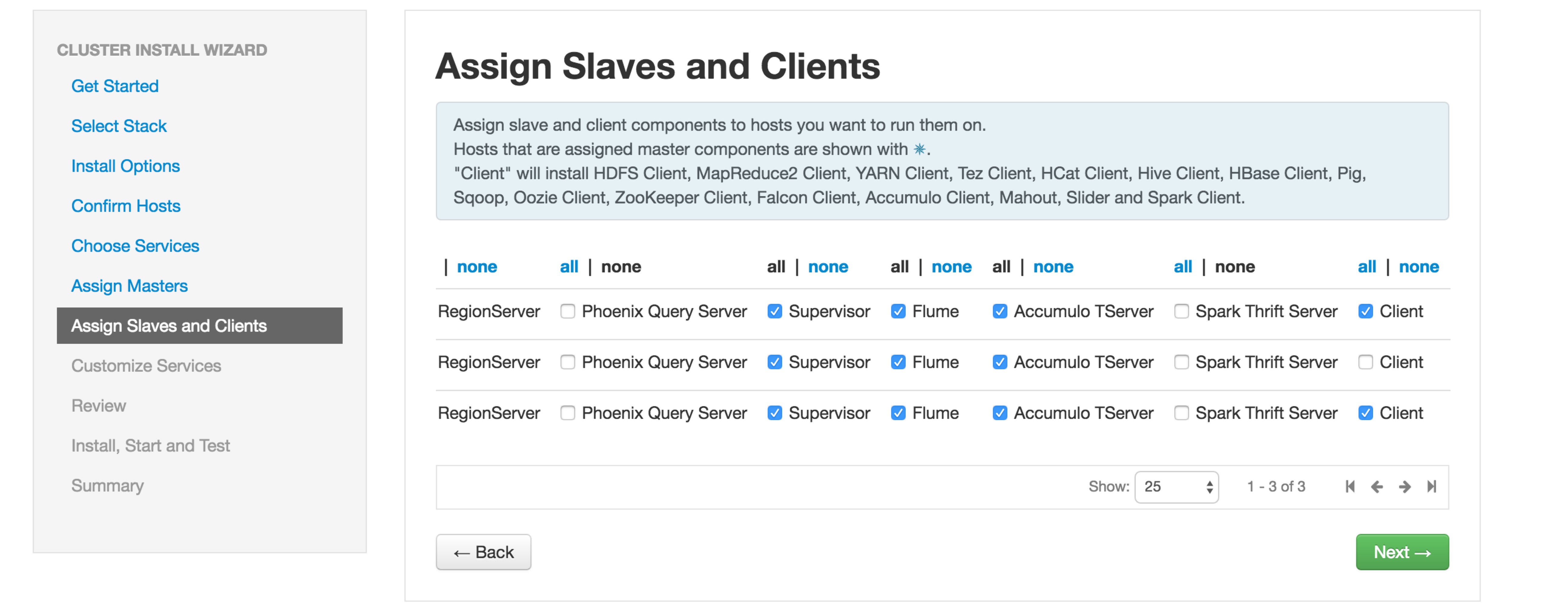Enable Client checkbox in second row

pos(1365,363)
